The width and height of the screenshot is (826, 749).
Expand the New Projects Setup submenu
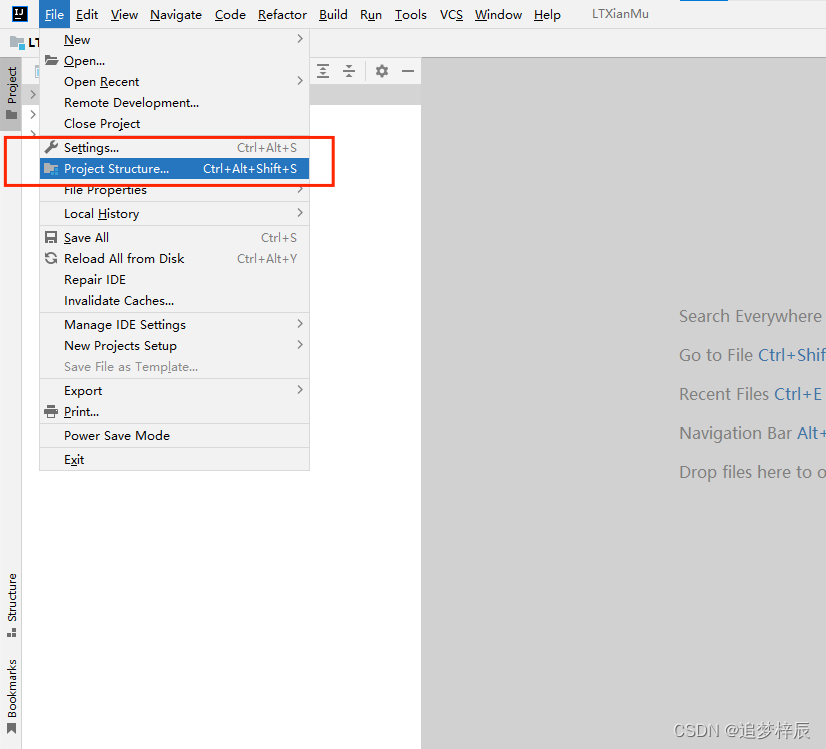(174, 346)
